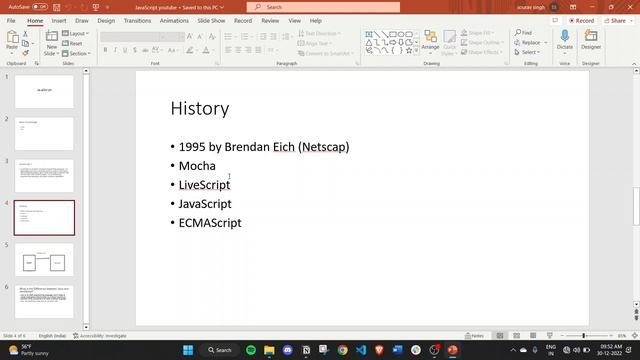This screenshot has width=640, height=360.
Task: Switch to Slide Sorter view
Action: (516, 336)
